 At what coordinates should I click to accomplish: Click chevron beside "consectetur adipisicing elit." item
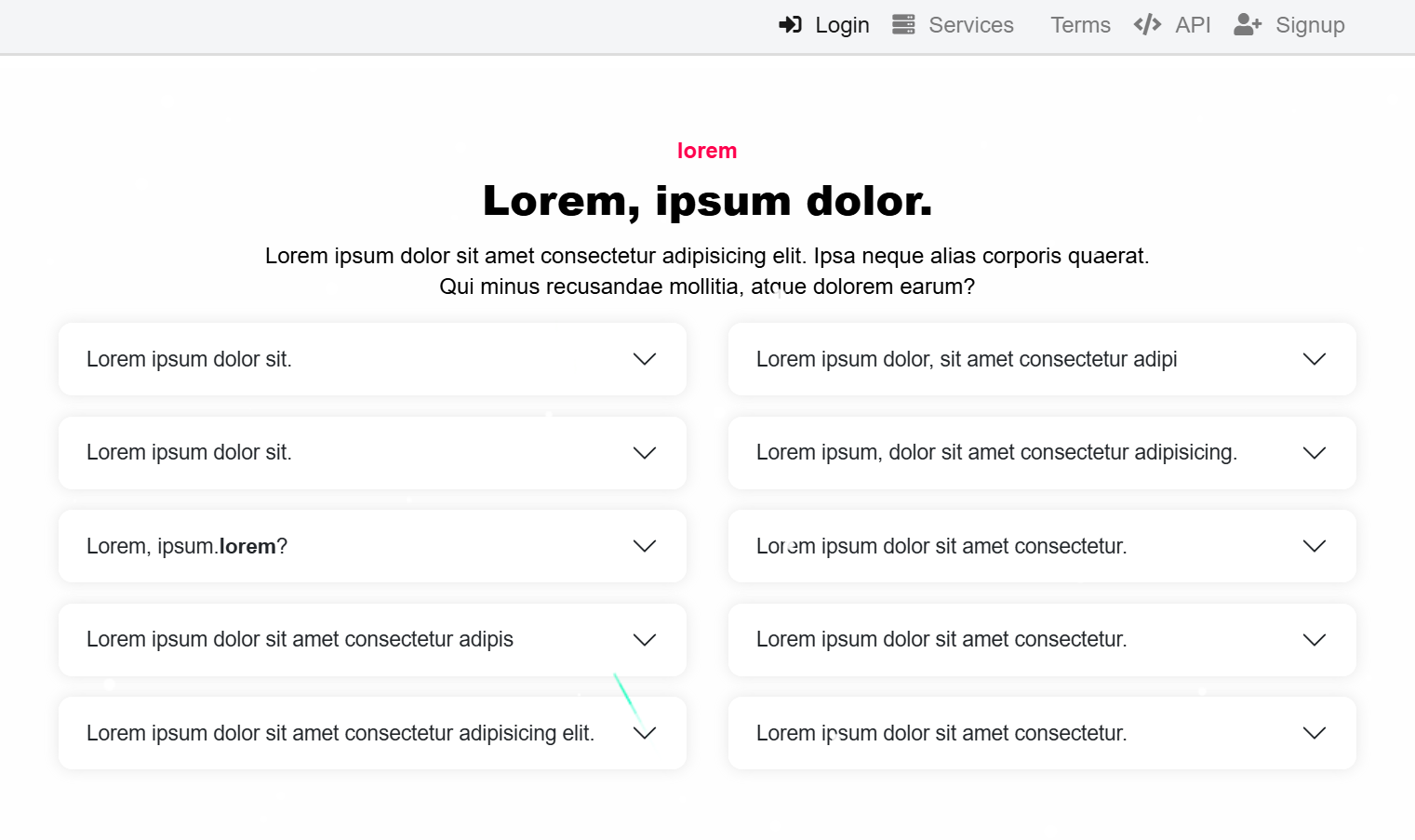(x=645, y=733)
